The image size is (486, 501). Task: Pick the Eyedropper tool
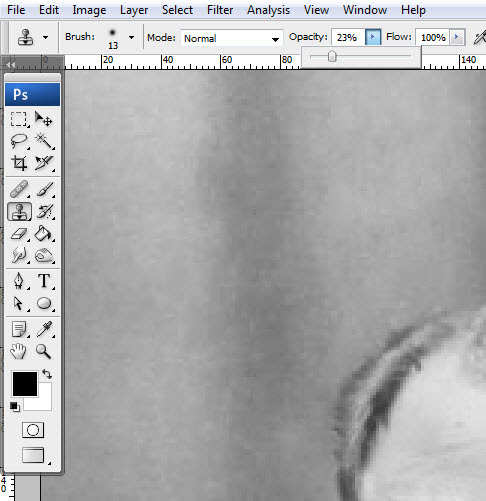[x=45, y=329]
